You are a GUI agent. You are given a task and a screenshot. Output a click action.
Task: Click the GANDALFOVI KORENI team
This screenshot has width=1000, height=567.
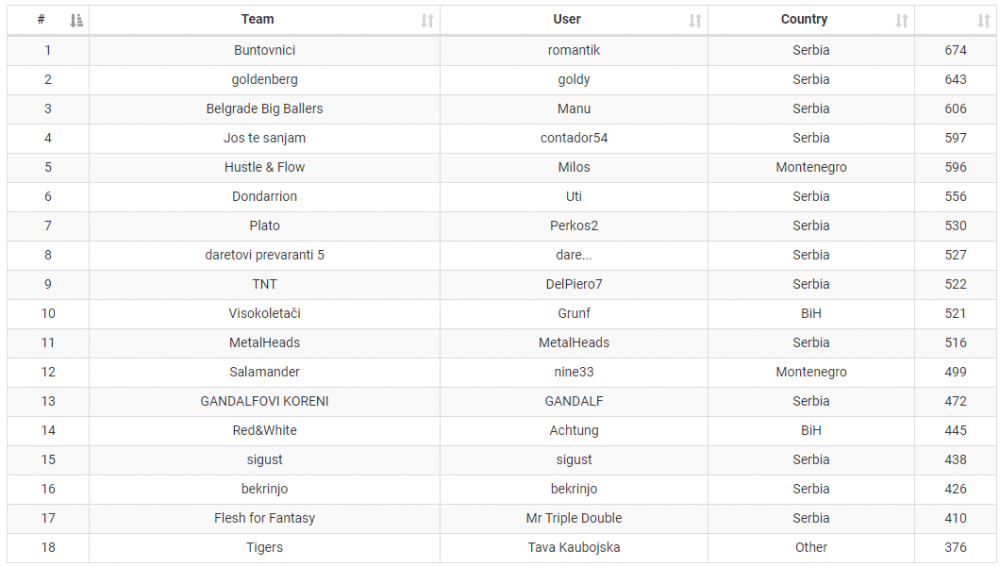coord(265,401)
